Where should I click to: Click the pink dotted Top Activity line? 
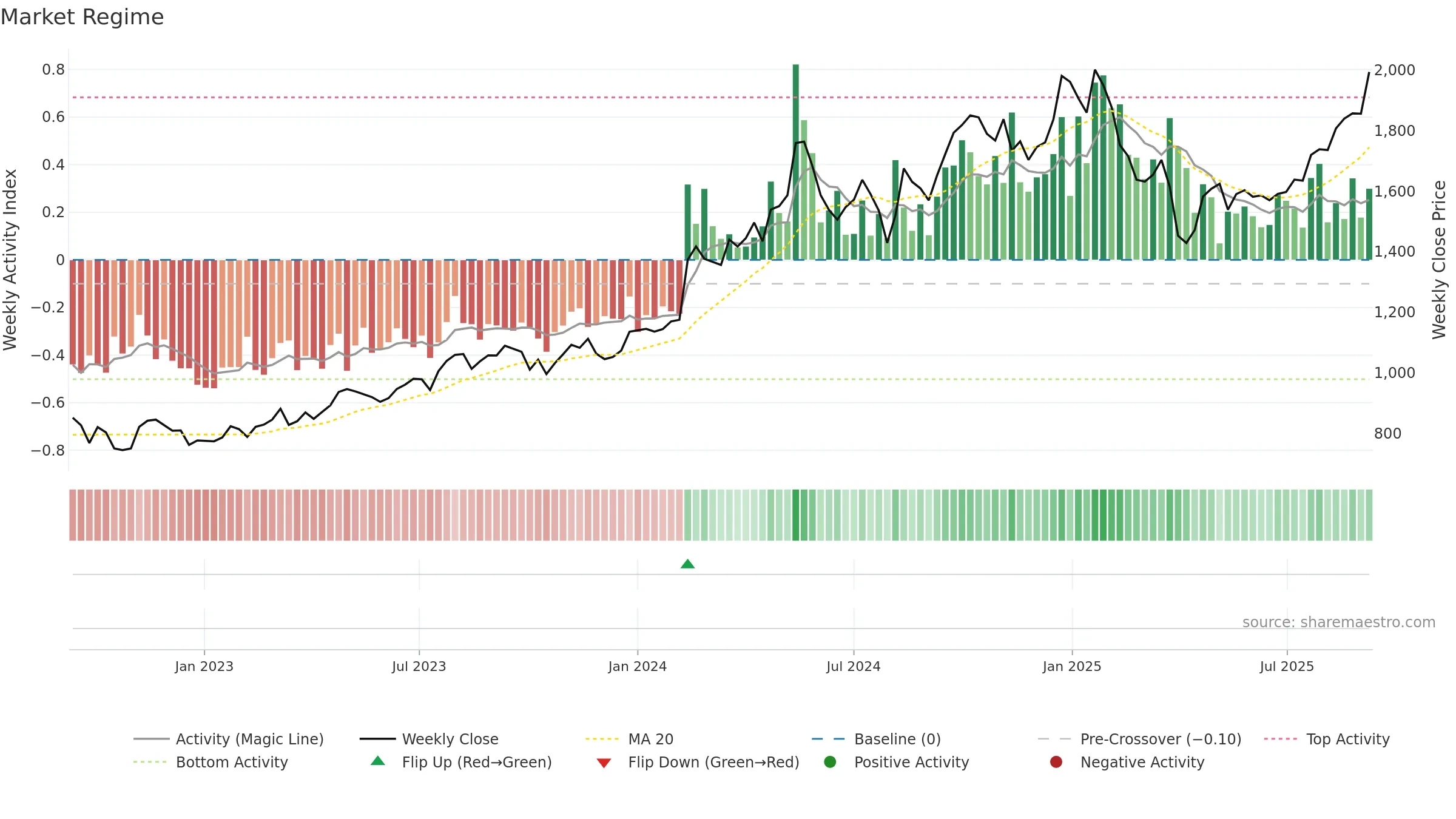tap(721, 97)
